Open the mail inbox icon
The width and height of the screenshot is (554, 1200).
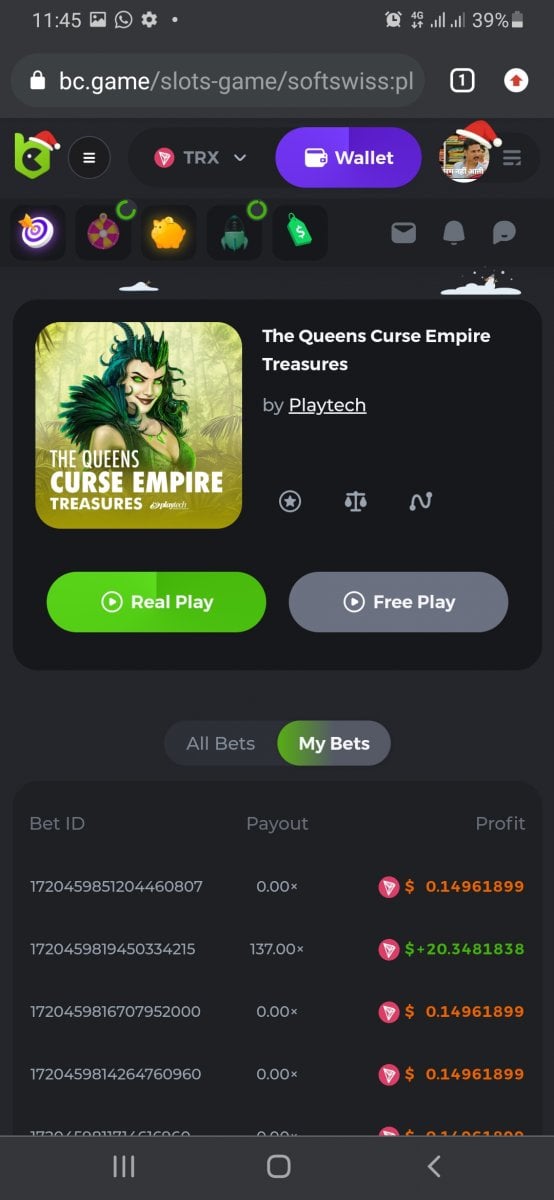[x=403, y=232]
